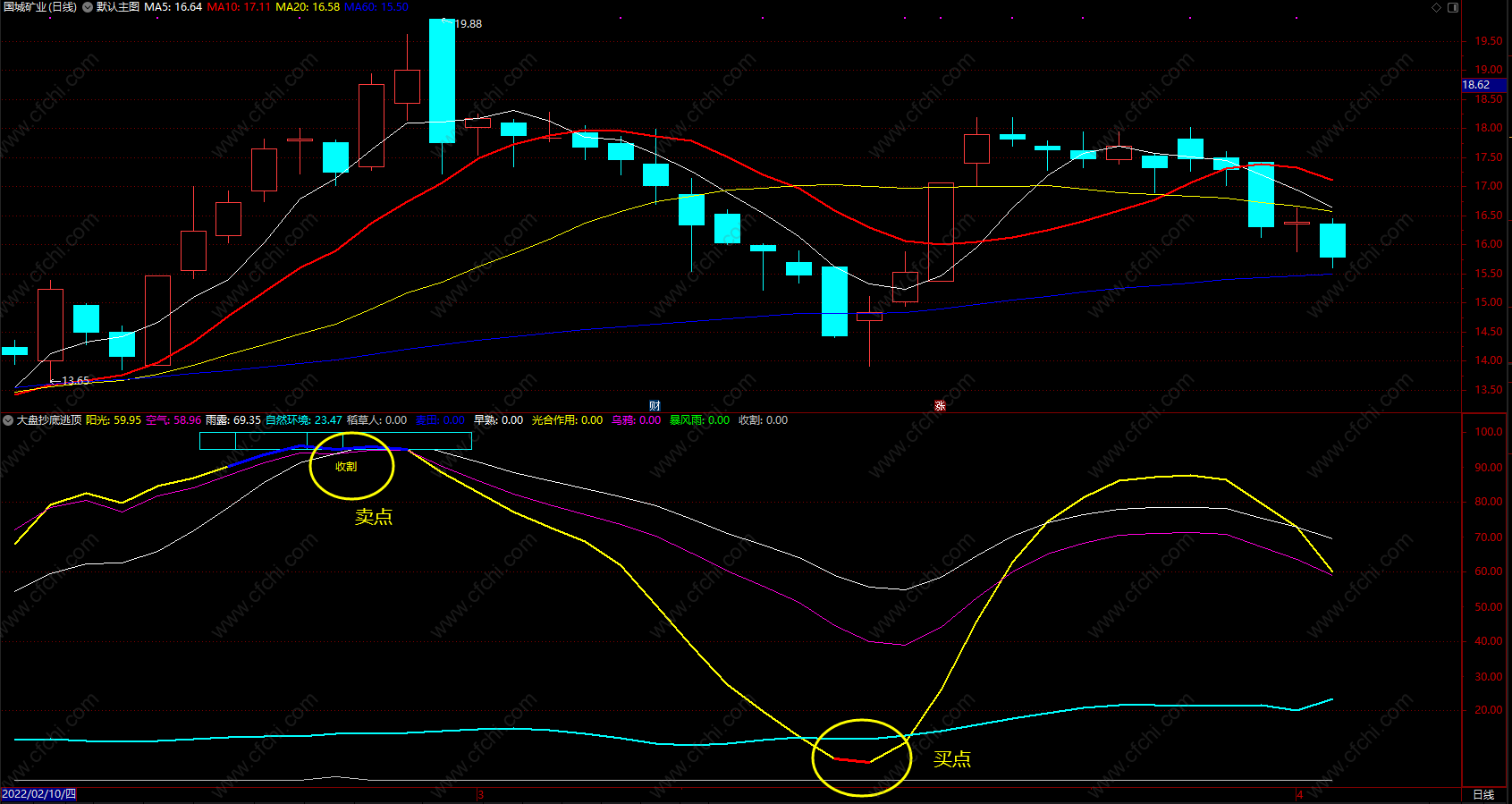Toggle the side panel layout icon
1512x804 pixels.
tap(1453, 7)
